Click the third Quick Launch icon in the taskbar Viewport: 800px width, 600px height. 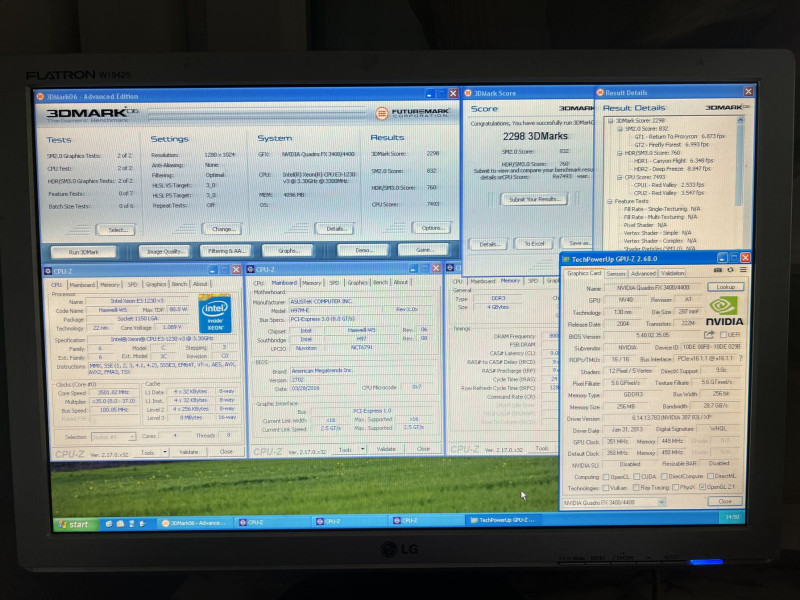(131, 523)
